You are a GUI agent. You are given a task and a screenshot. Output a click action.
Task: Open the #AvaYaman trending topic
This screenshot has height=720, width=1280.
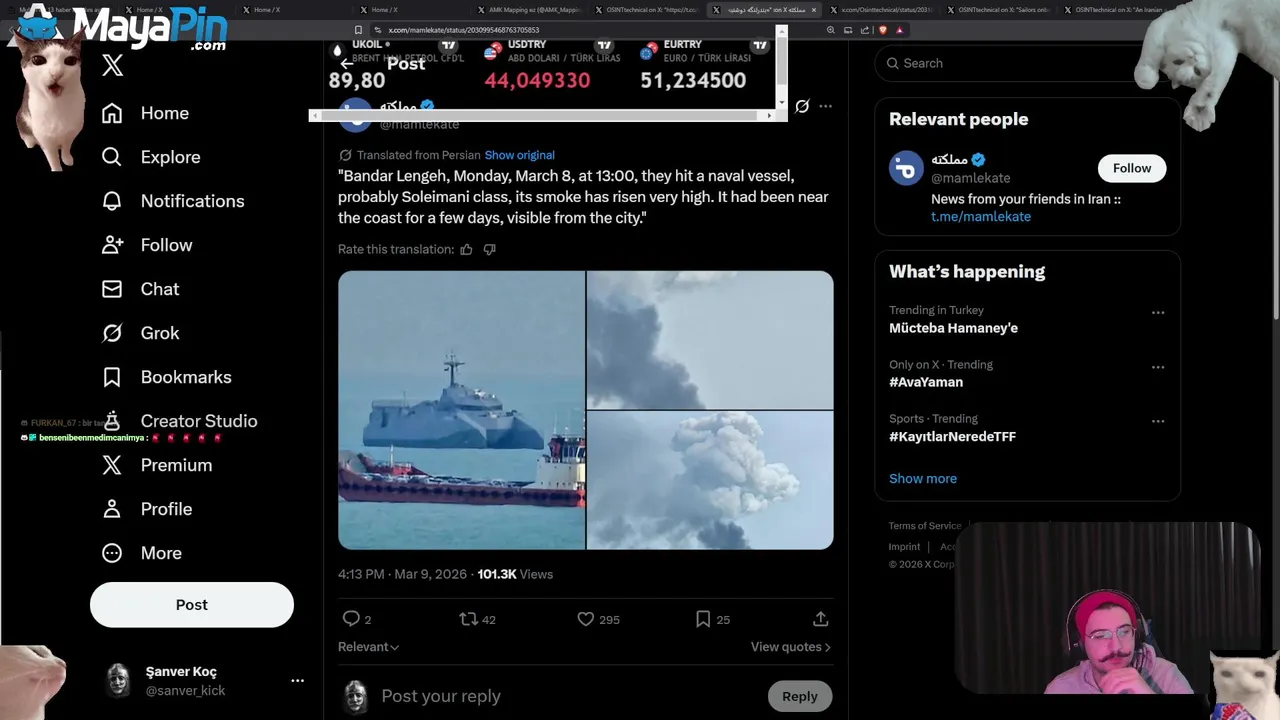click(x=926, y=382)
